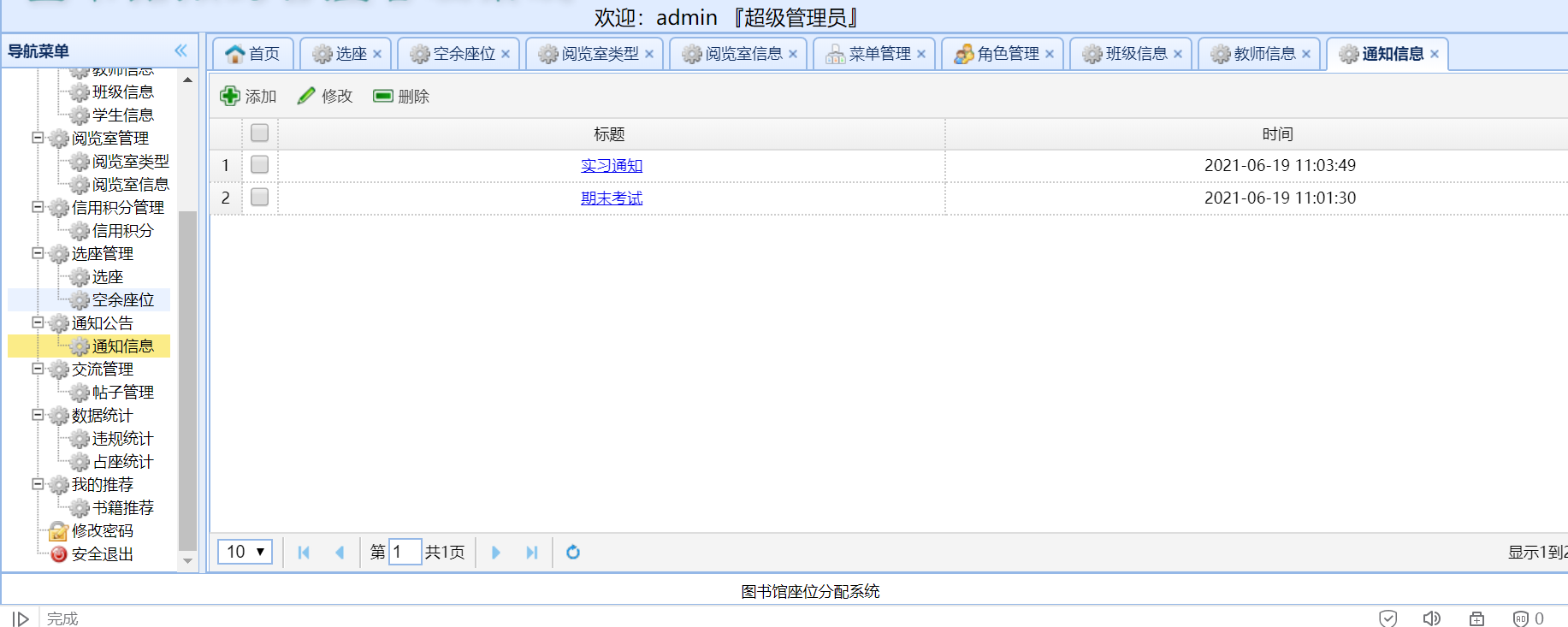
Task: Click the timestamp 2021-06-19 11:03:49
Action: point(1280,165)
